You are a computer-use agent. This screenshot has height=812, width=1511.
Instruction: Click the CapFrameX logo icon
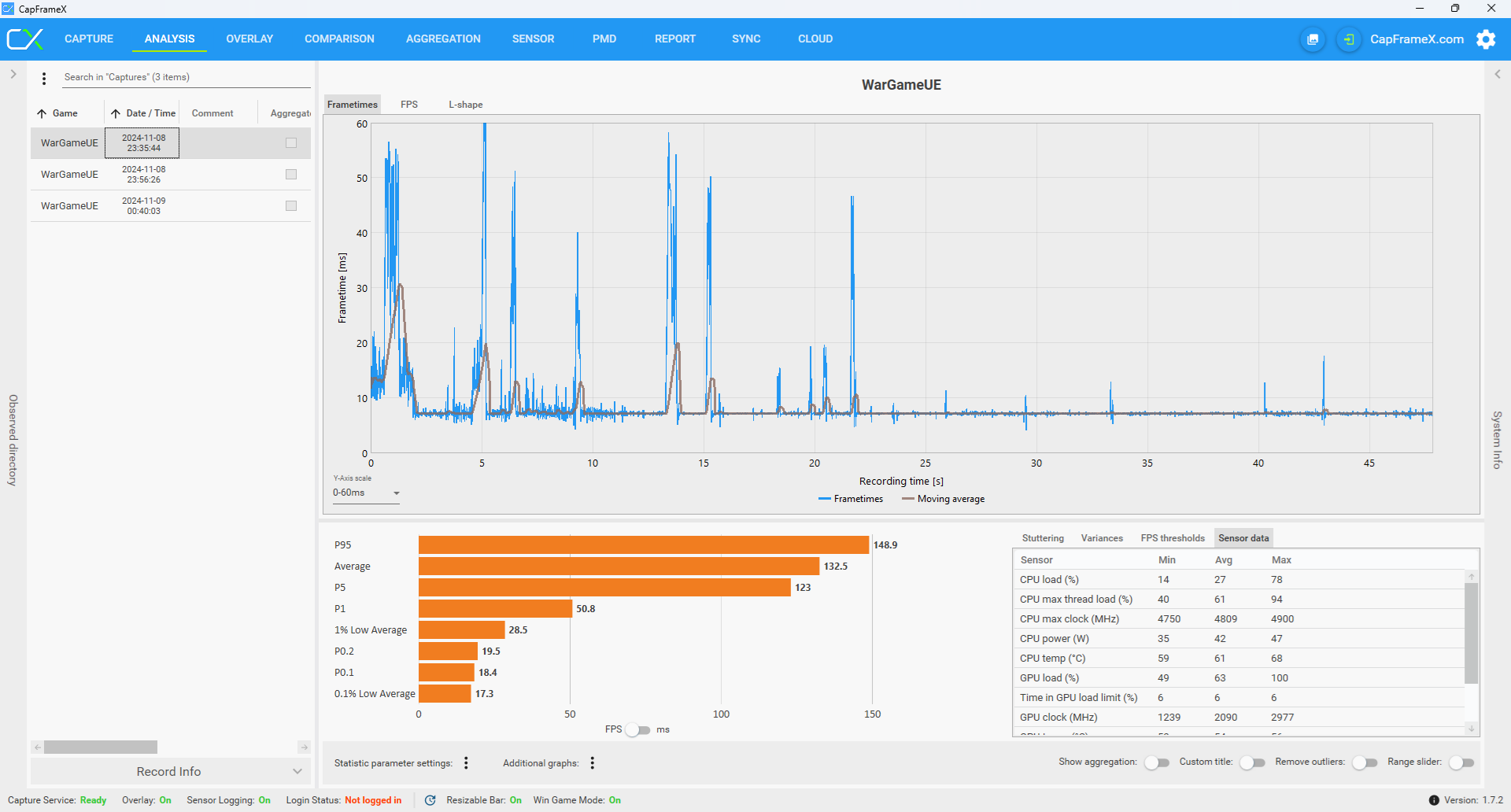click(25, 39)
